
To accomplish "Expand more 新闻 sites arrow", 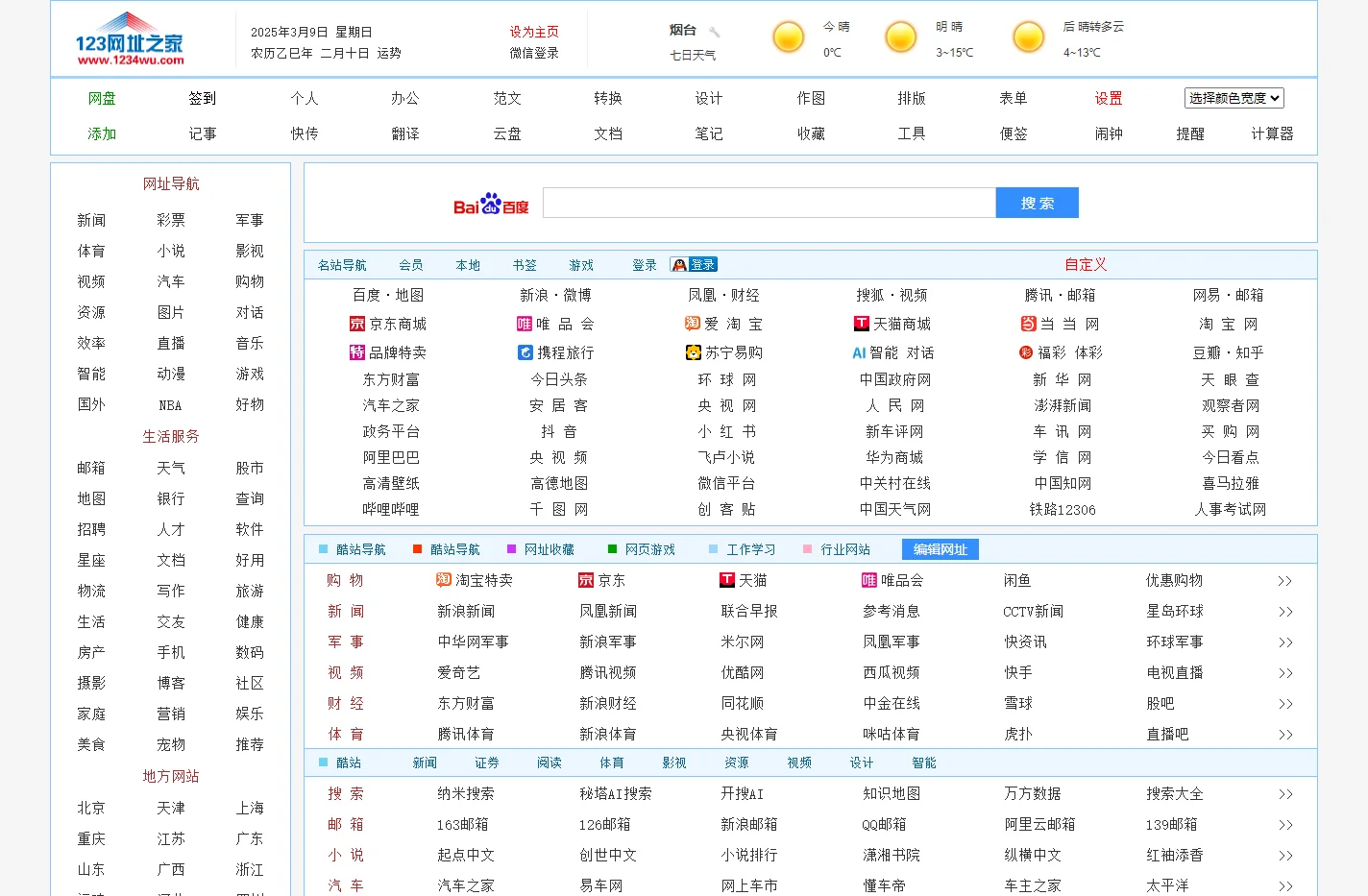I will 1285,612.
